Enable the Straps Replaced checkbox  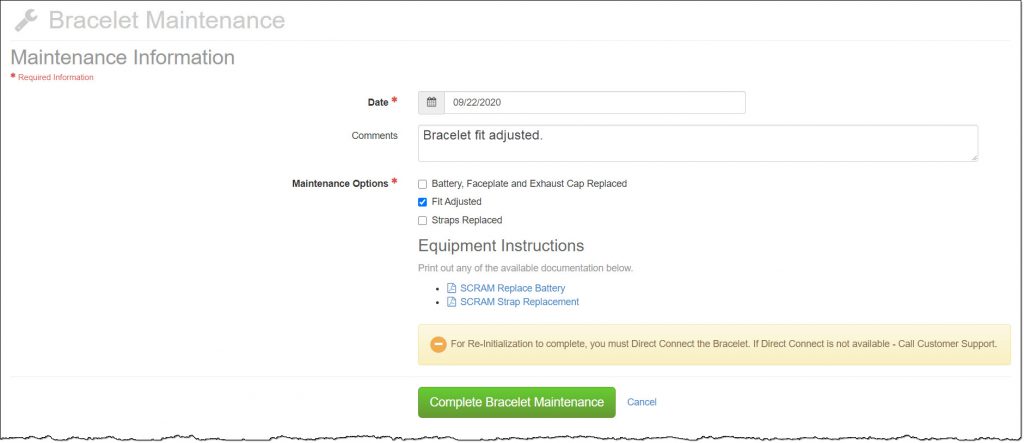[x=422, y=220]
